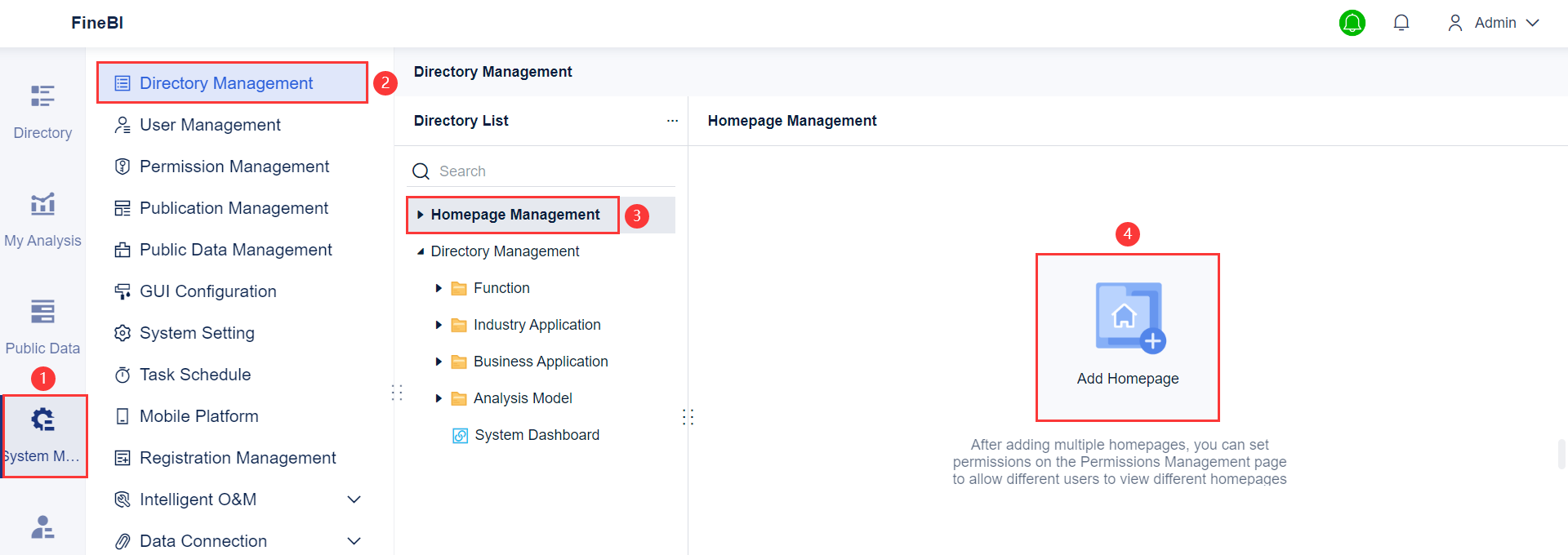Click the Mobile Platform phone icon
The height and width of the screenshot is (555, 1568).
122,416
